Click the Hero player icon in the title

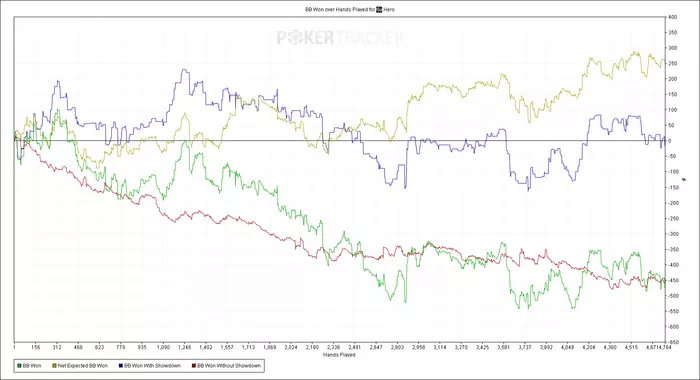(379, 9)
